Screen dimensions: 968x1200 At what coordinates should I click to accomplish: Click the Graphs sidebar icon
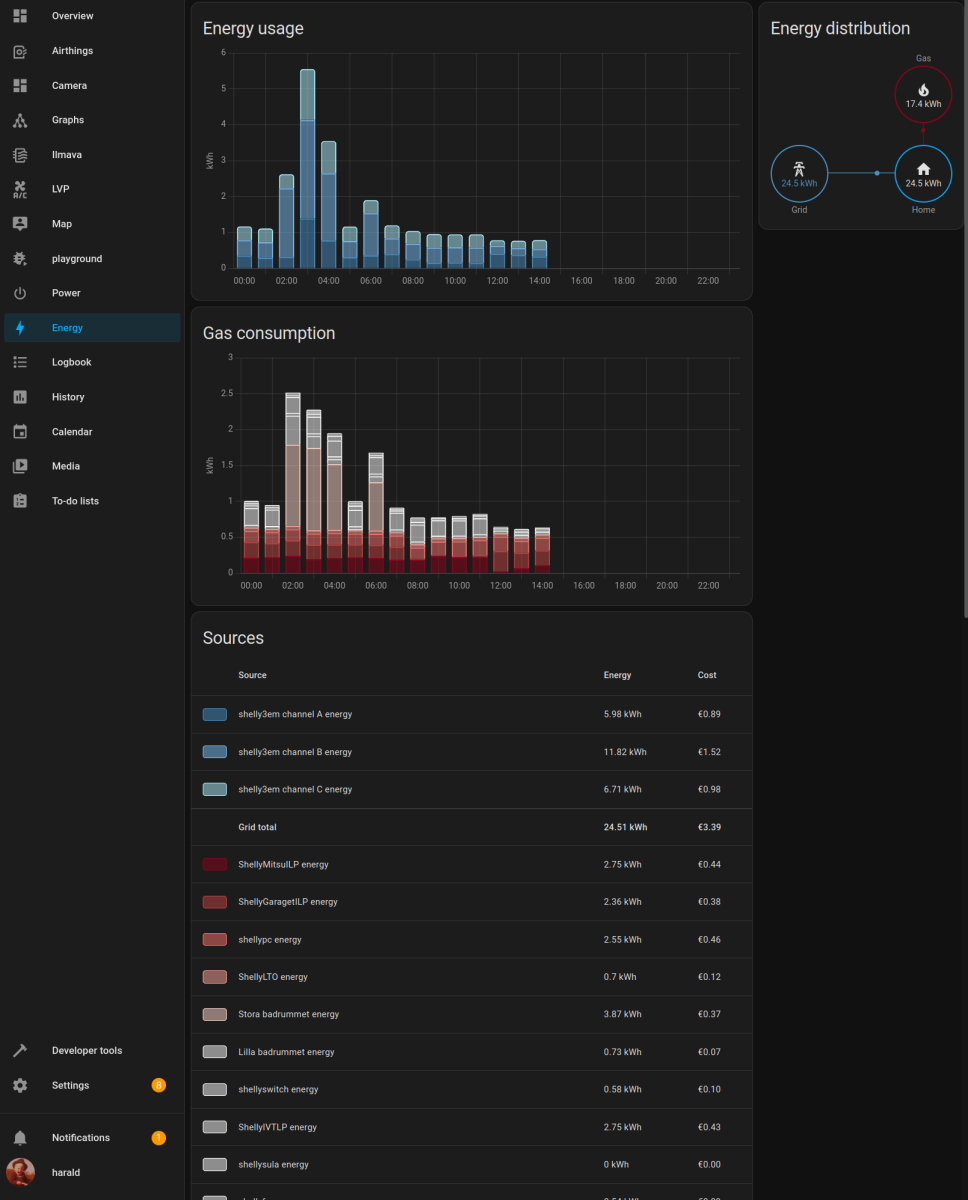click(x=20, y=120)
